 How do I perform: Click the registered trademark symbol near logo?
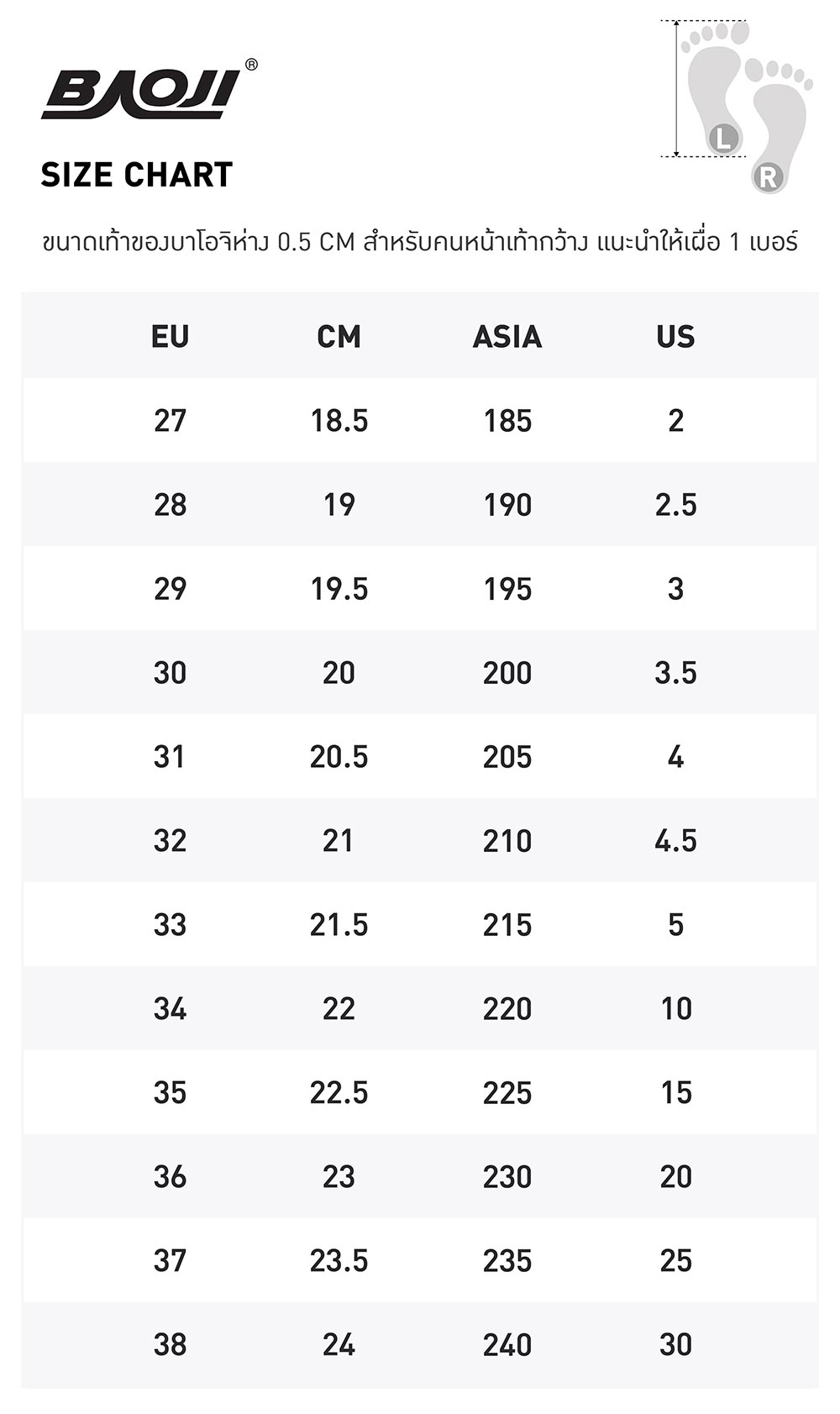251,65
